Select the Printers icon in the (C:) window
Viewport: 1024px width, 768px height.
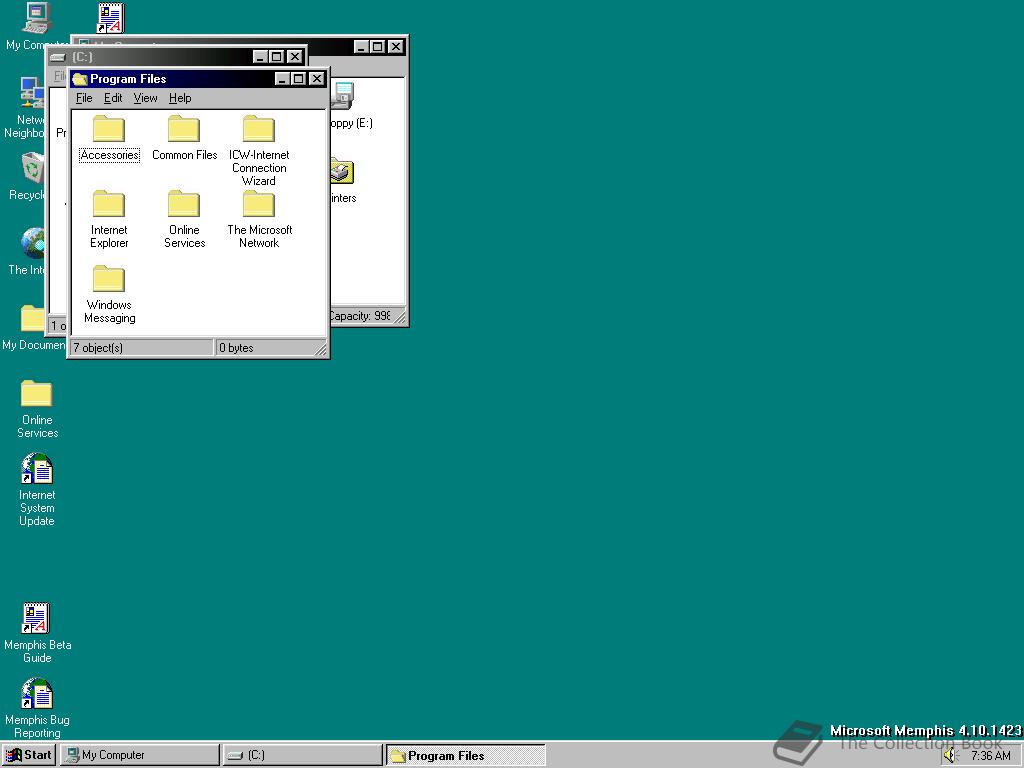(340, 172)
